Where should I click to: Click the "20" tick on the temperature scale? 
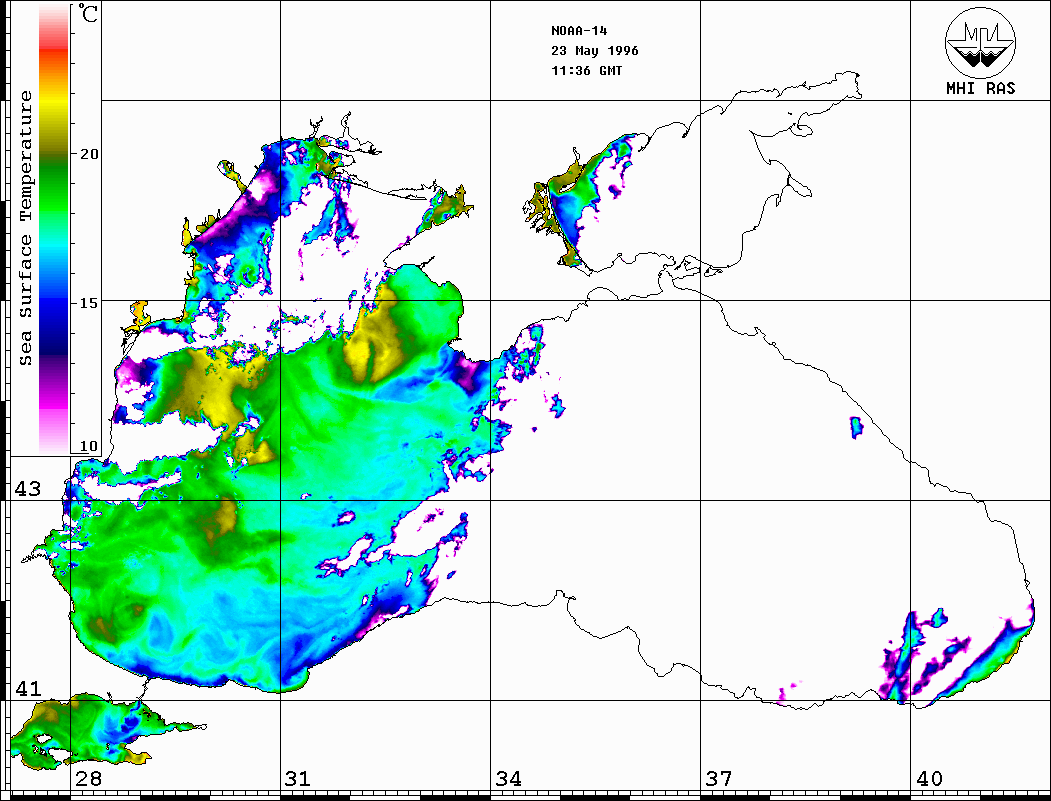click(89, 153)
